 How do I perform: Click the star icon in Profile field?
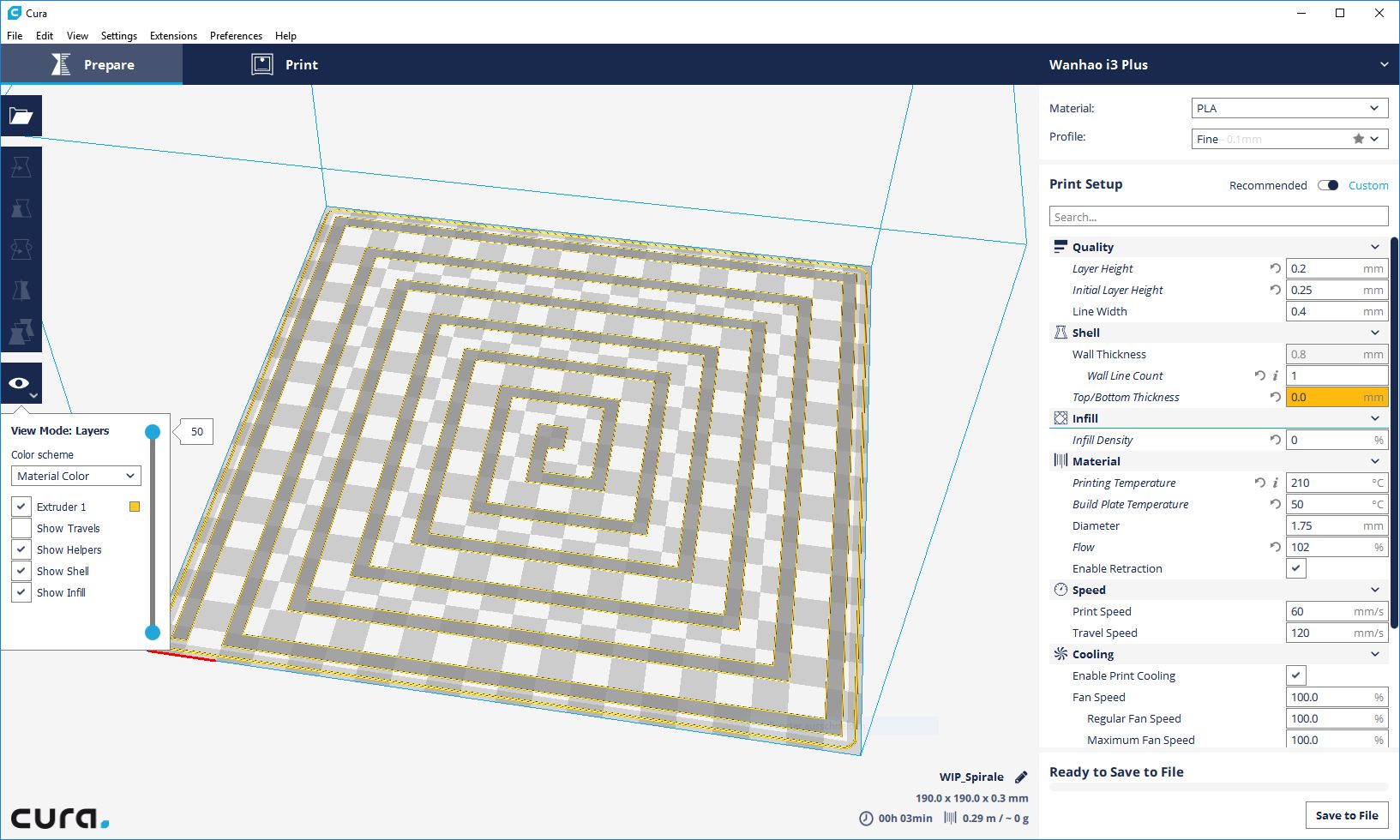tap(1358, 139)
